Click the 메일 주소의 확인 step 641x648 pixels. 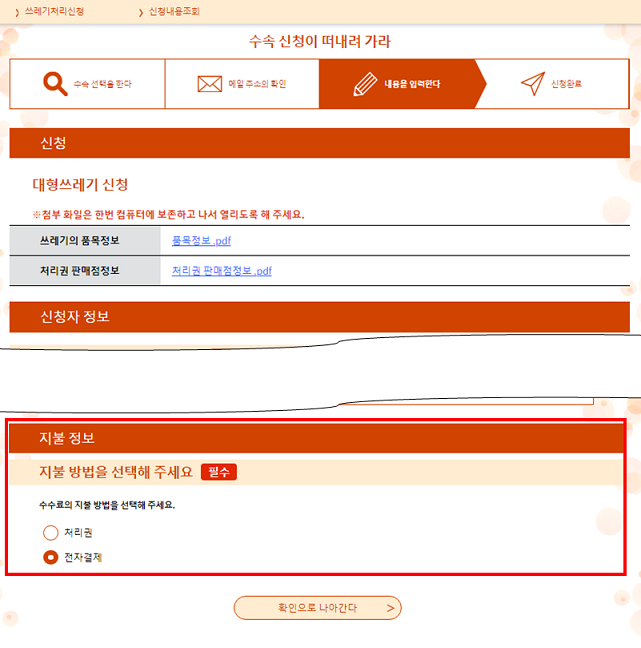pos(242,84)
